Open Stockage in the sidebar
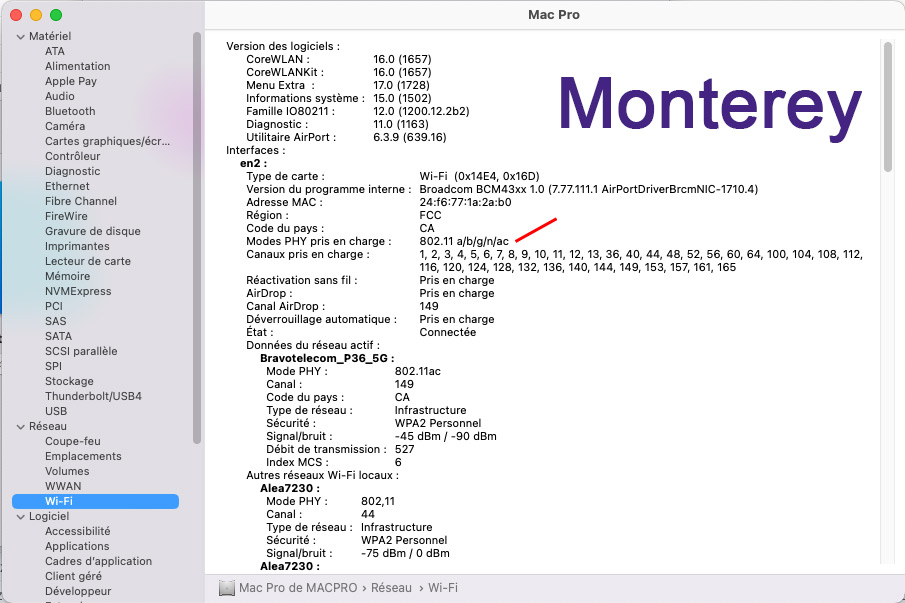 click(69, 381)
